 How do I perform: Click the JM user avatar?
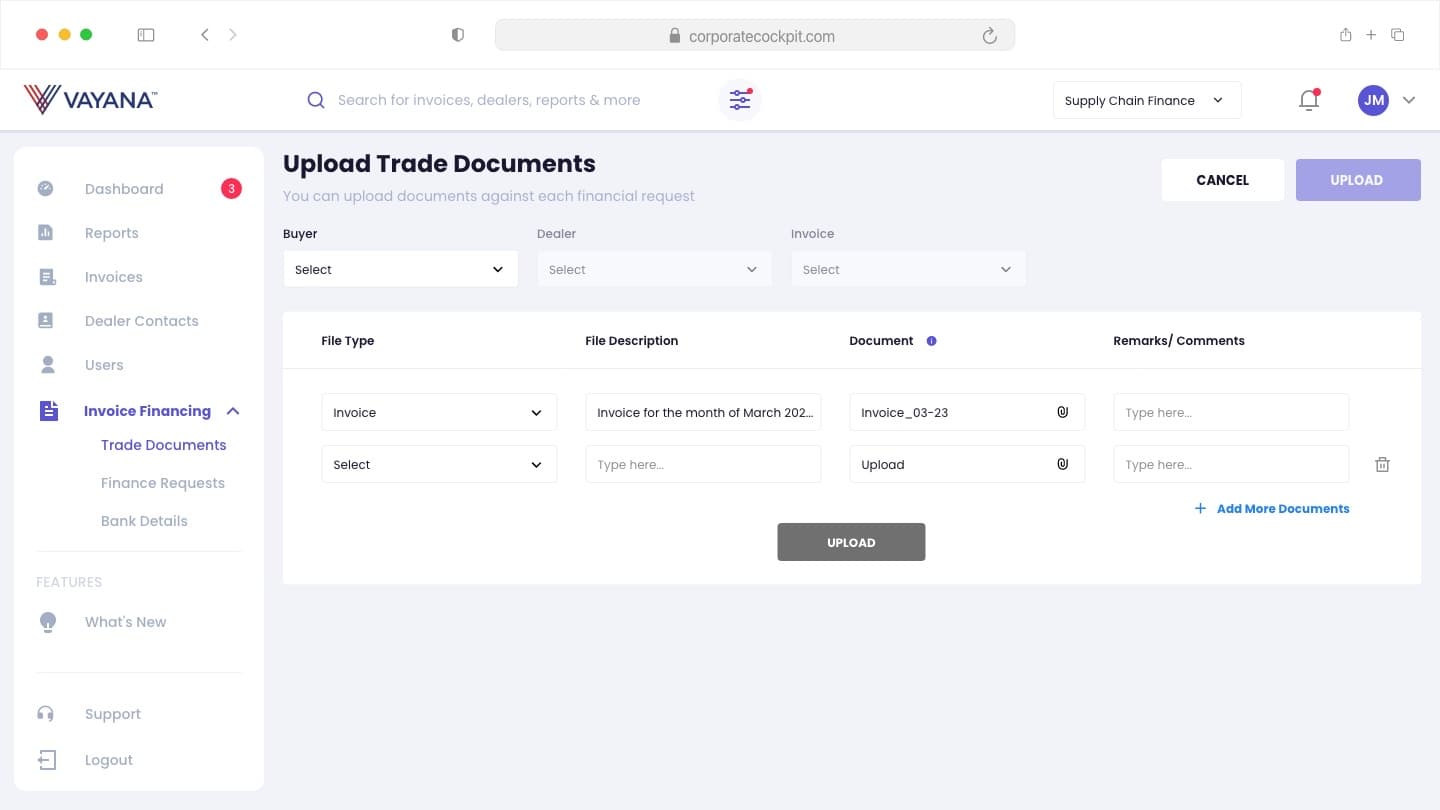pyautogui.click(x=1373, y=100)
